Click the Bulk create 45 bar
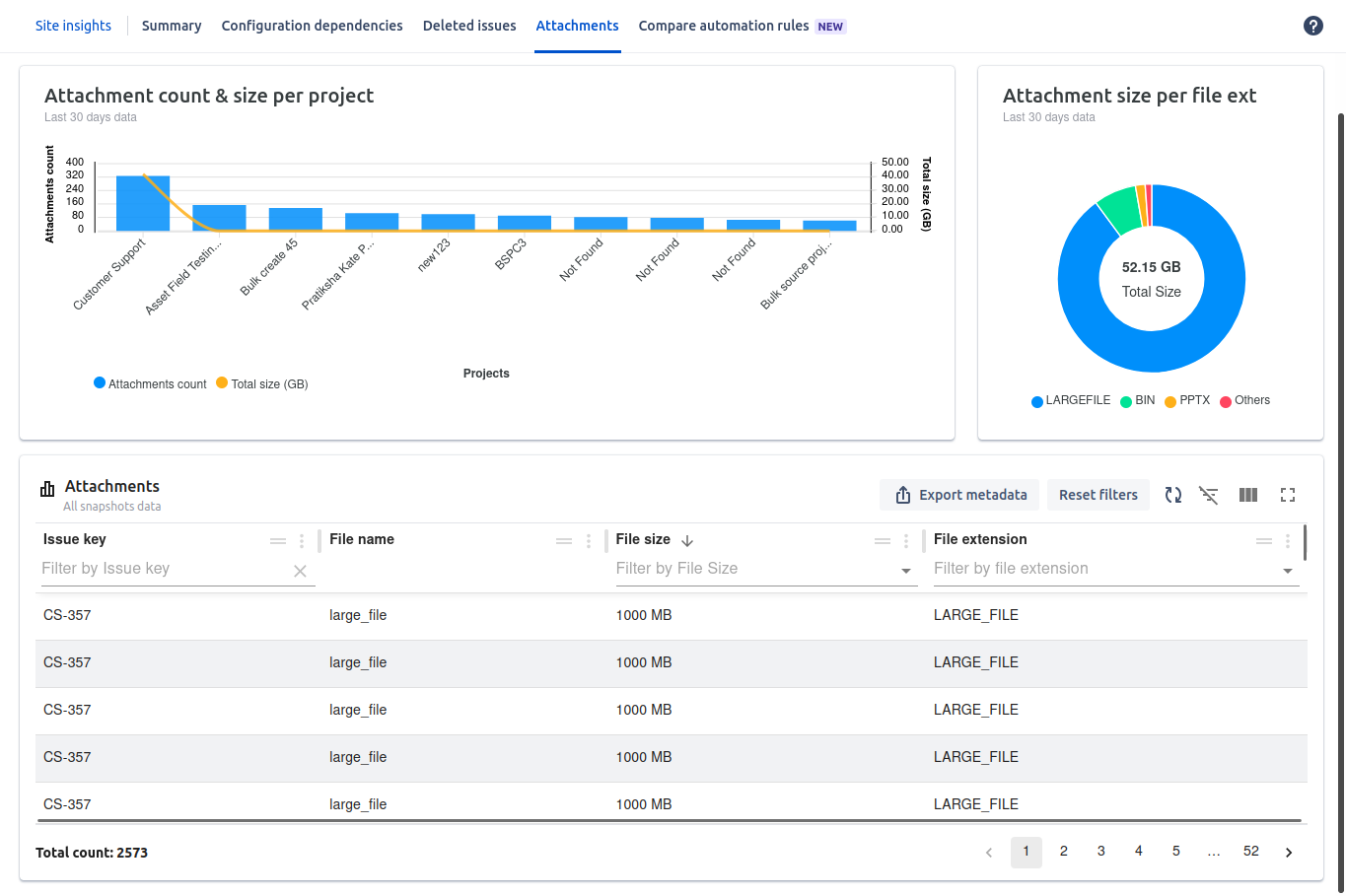1346x896 pixels. pos(296,220)
